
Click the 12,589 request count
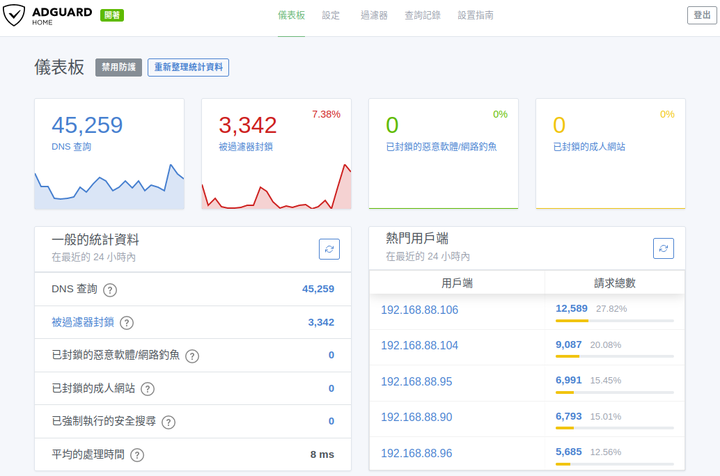(x=571, y=308)
